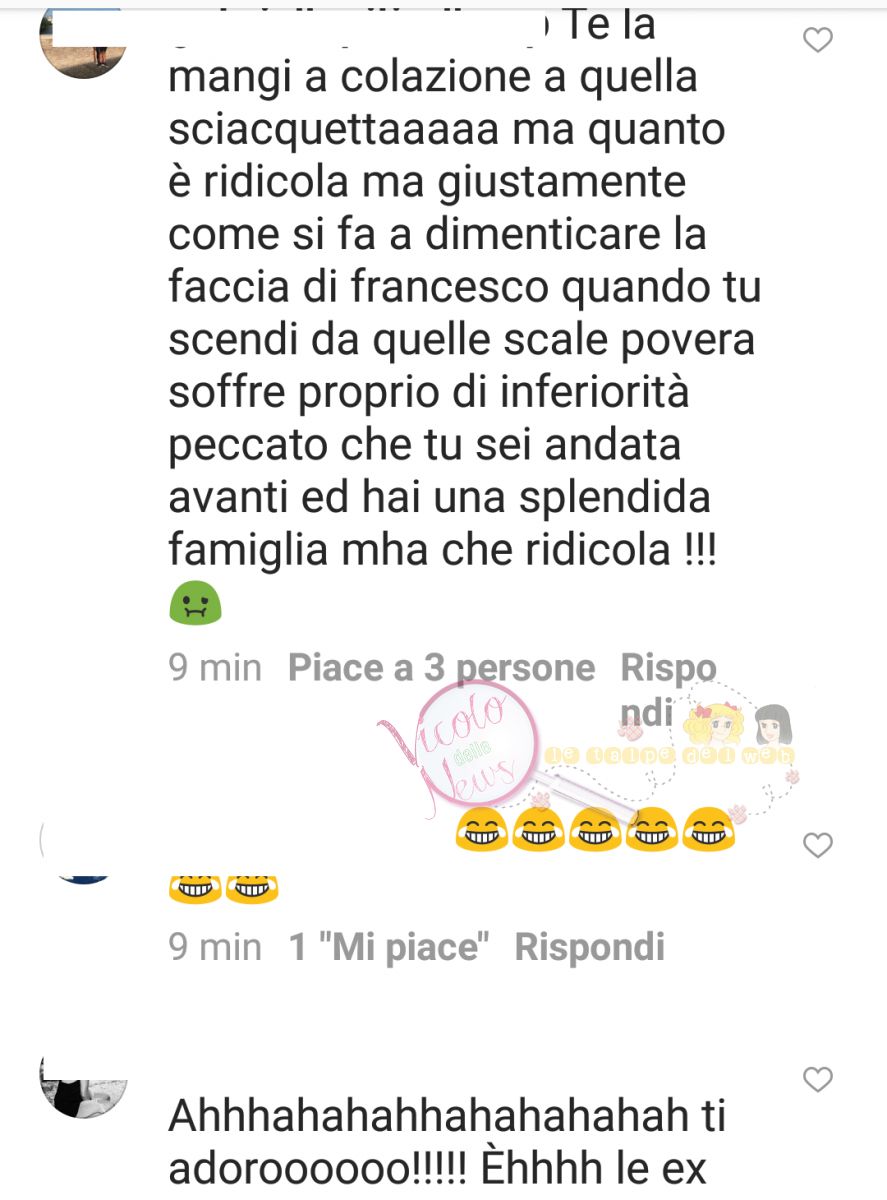Tap the "9 min" timestamp beside 1 "Mi piace"
Image resolution: width=887 pixels, height=1200 pixels.
pos(215,946)
